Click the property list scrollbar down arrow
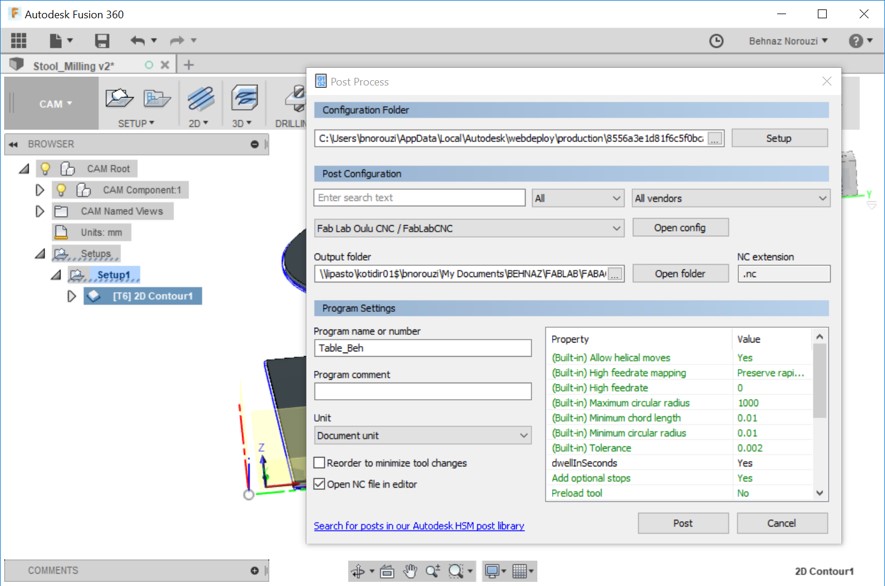Viewport: 885px width, 586px height. 820,493
